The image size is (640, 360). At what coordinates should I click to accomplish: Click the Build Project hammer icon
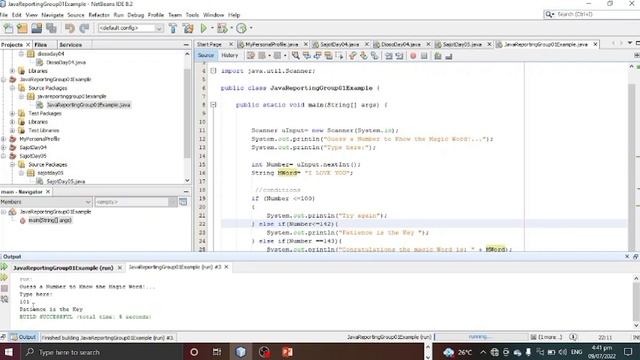(173, 28)
